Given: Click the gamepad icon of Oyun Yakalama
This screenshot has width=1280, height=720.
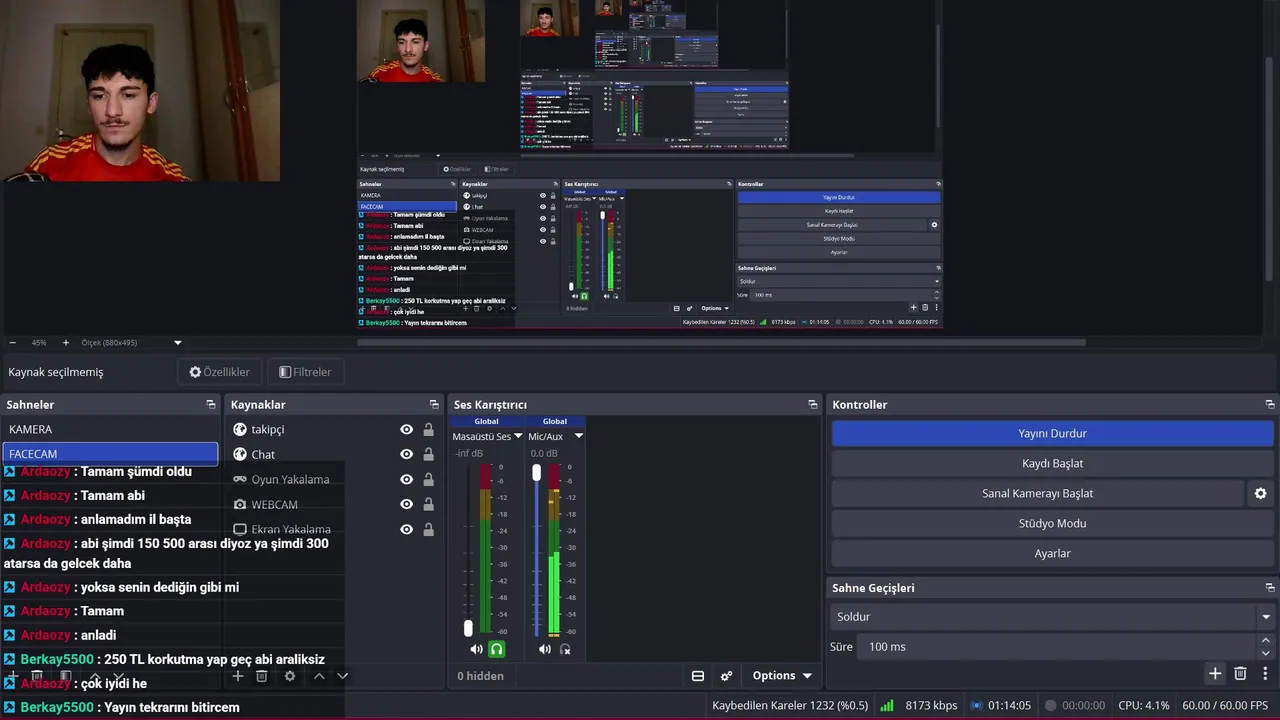Looking at the screenshot, I should coord(240,479).
